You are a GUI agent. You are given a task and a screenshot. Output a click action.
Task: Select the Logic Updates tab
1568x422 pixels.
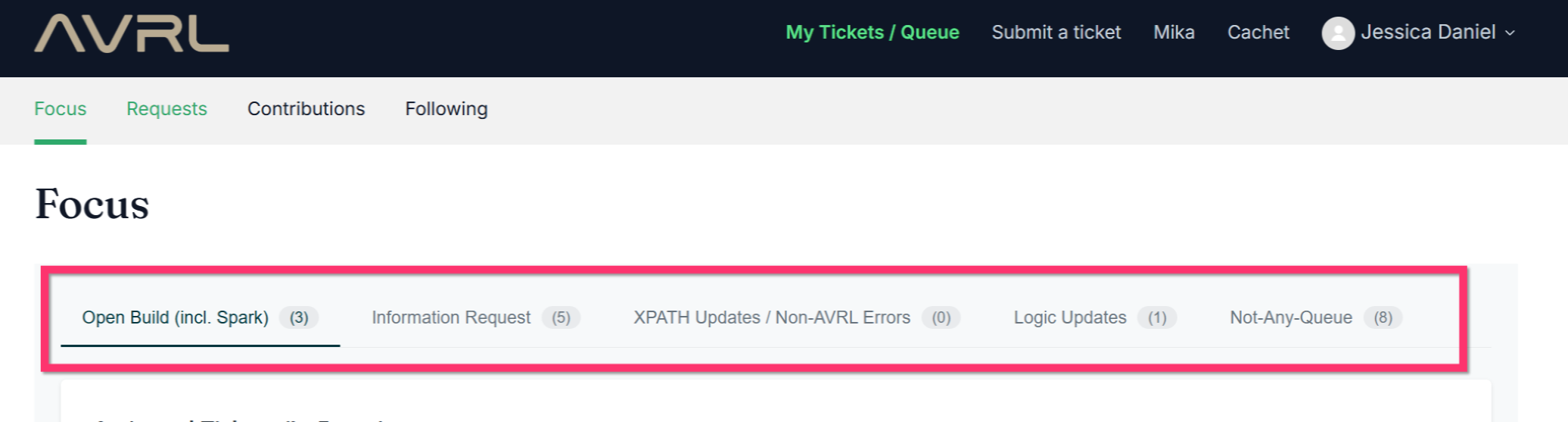(1095, 317)
